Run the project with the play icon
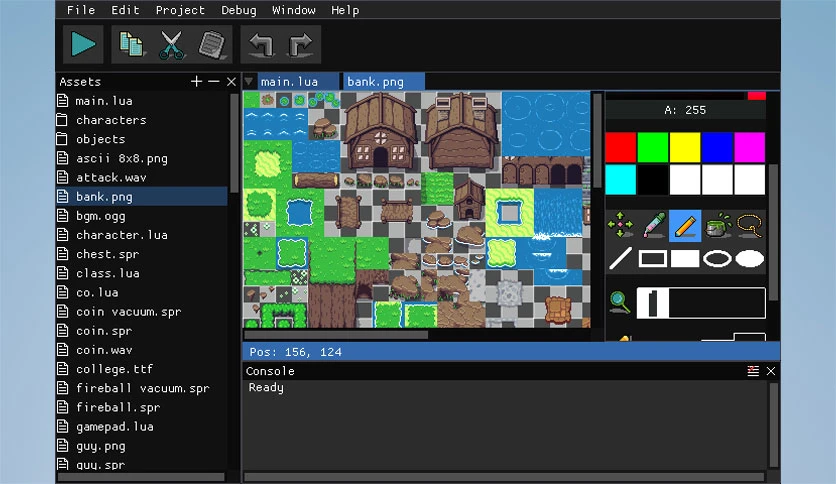This screenshot has width=836, height=484. click(83, 44)
